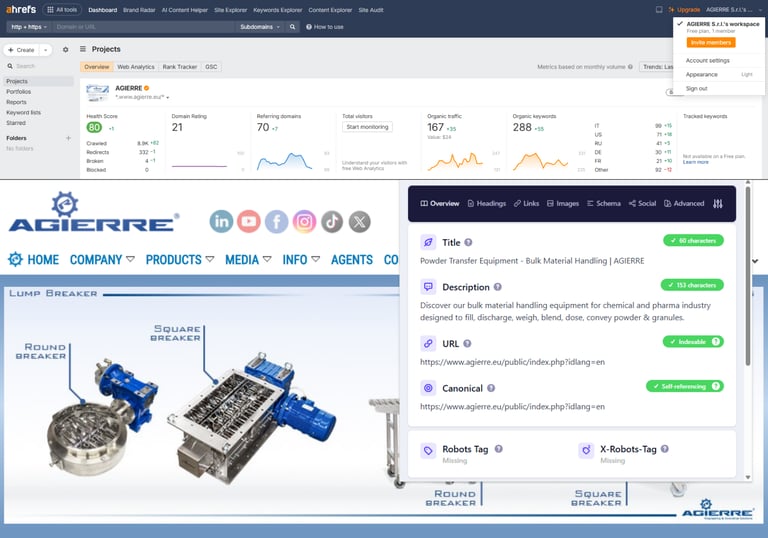Click the AGIERRE website logo
This screenshot has width=768, height=538.
[x=94, y=212]
